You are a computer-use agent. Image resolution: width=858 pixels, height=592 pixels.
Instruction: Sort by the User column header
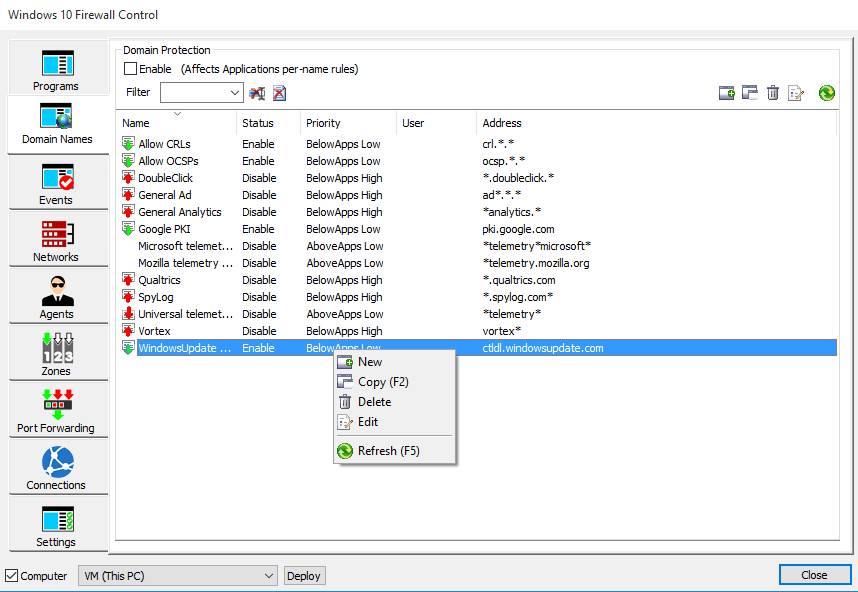click(x=436, y=123)
